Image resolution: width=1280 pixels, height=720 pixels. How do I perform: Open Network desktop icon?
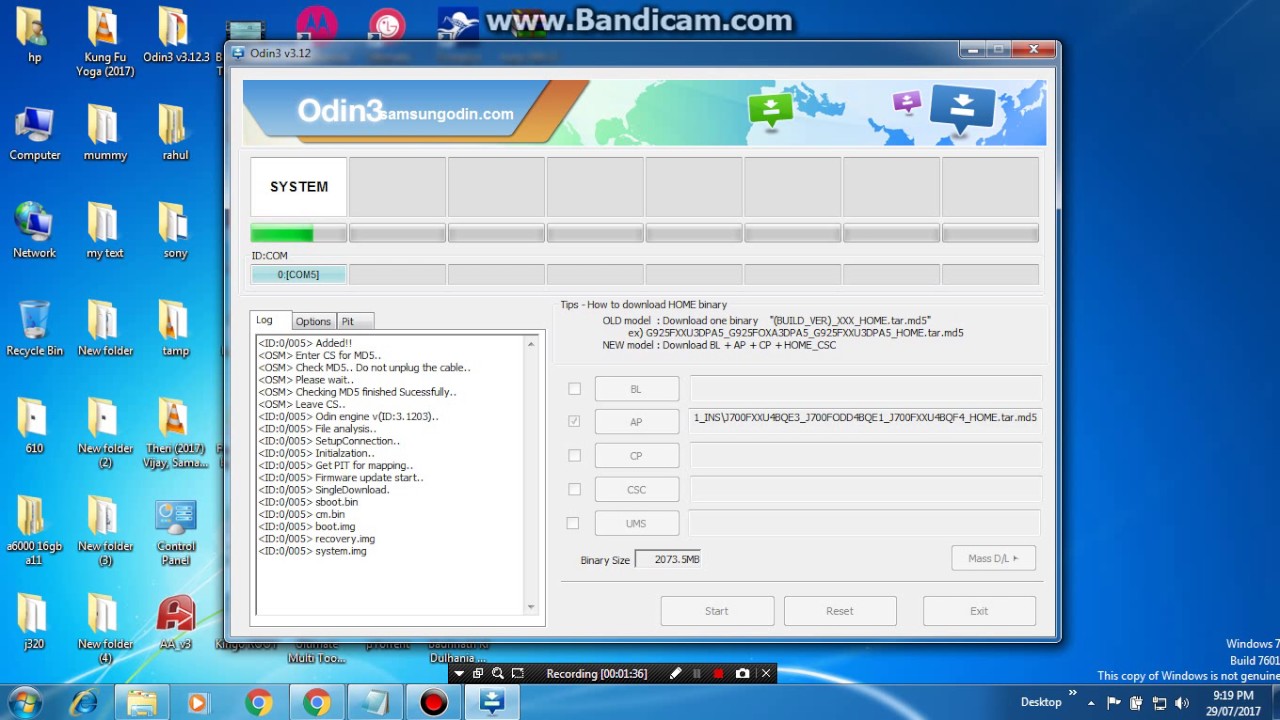[x=34, y=231]
